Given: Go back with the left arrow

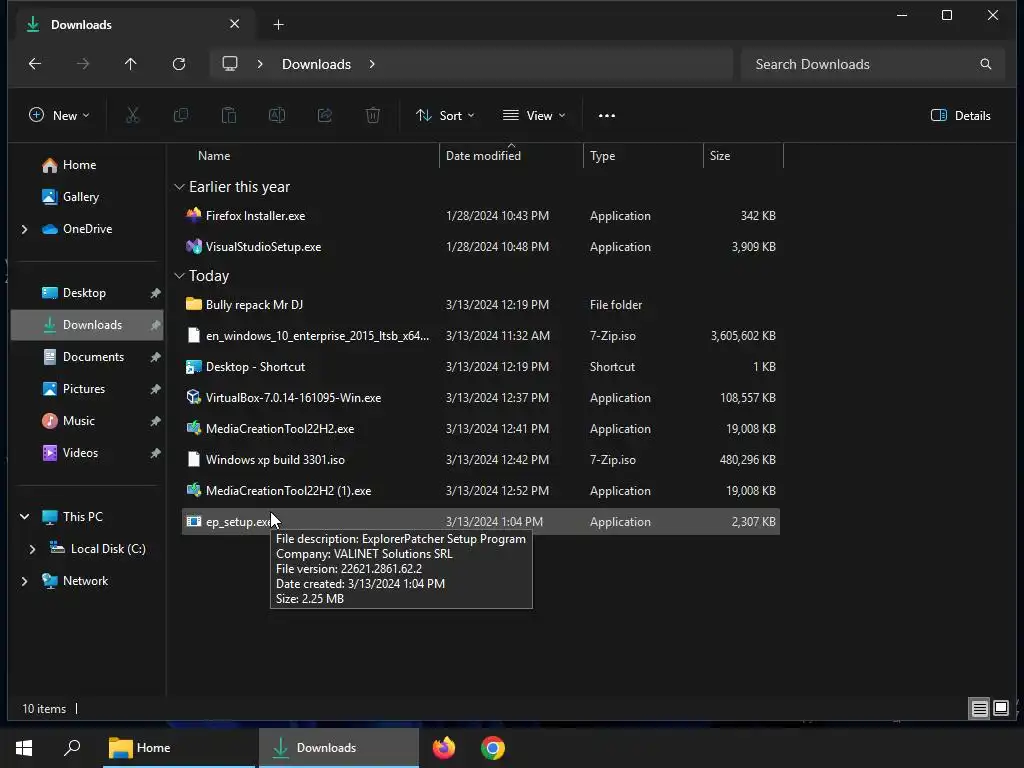Looking at the screenshot, I should (x=35, y=64).
